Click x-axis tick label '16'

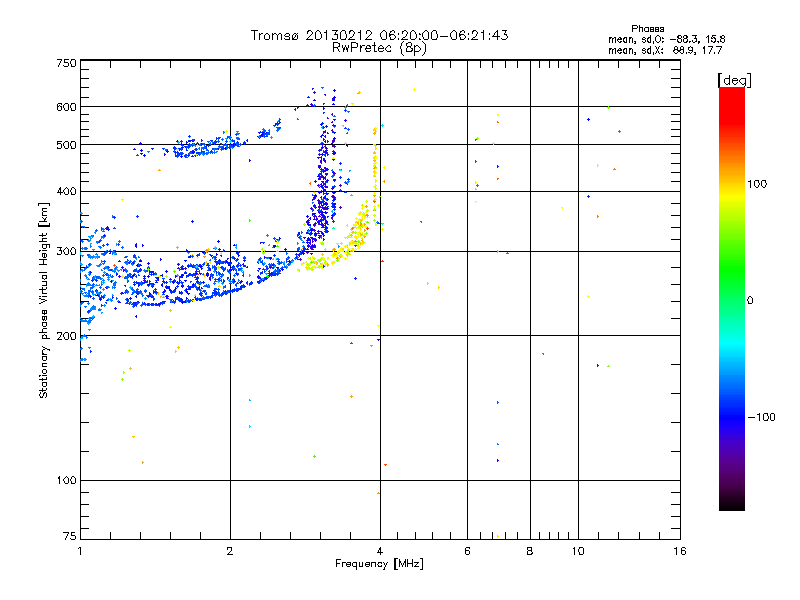tap(680, 551)
